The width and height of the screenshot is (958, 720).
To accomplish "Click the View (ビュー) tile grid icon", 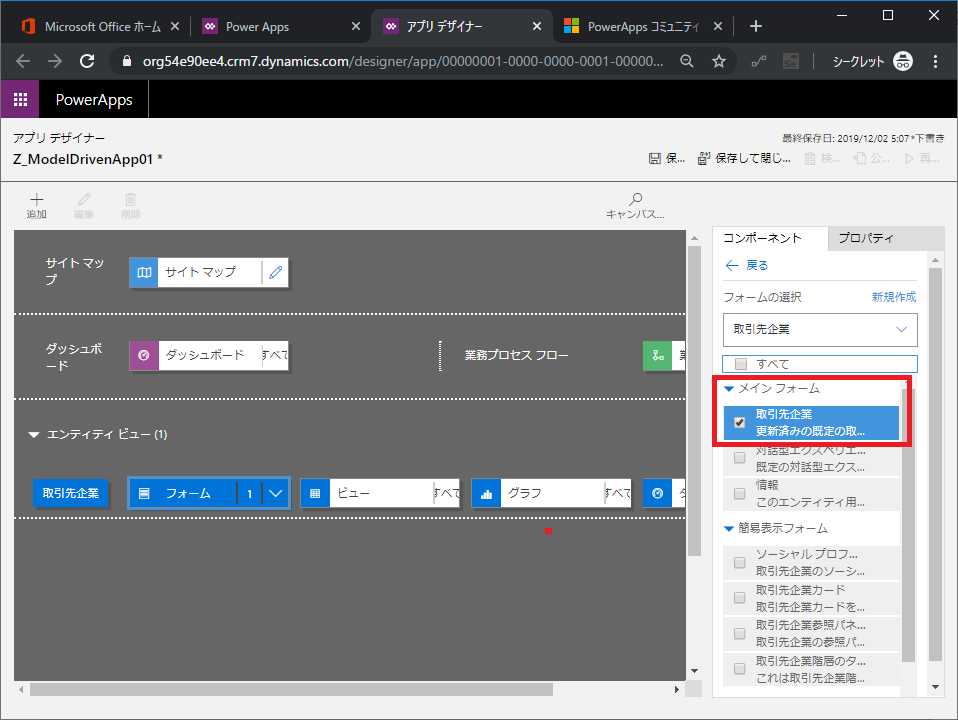I will pos(315,493).
